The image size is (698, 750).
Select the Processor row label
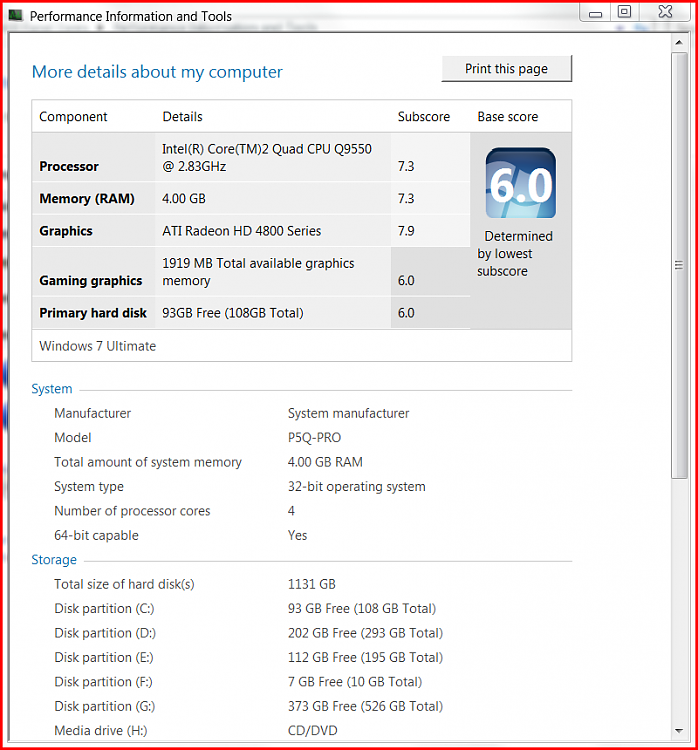tap(69, 166)
